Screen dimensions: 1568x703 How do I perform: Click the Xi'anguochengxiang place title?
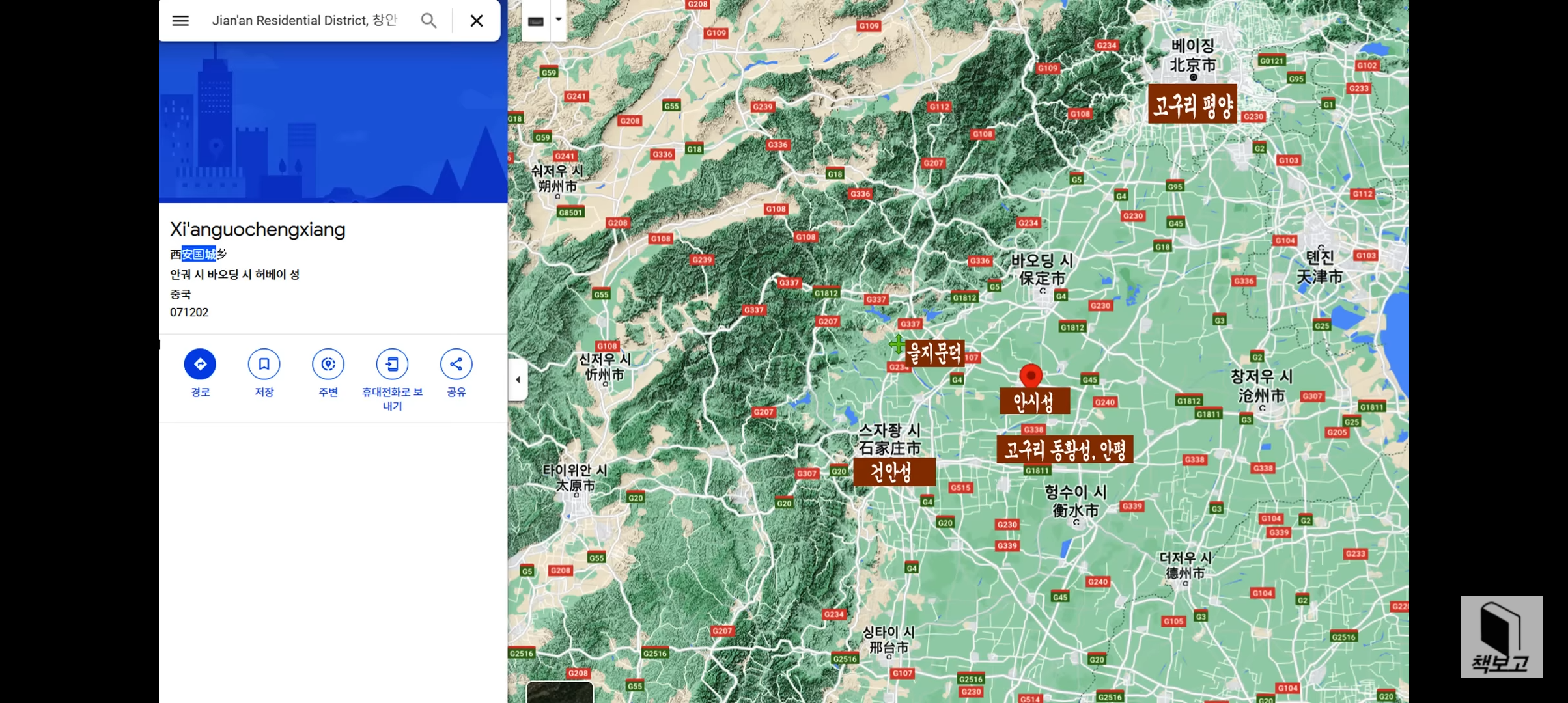coord(258,230)
